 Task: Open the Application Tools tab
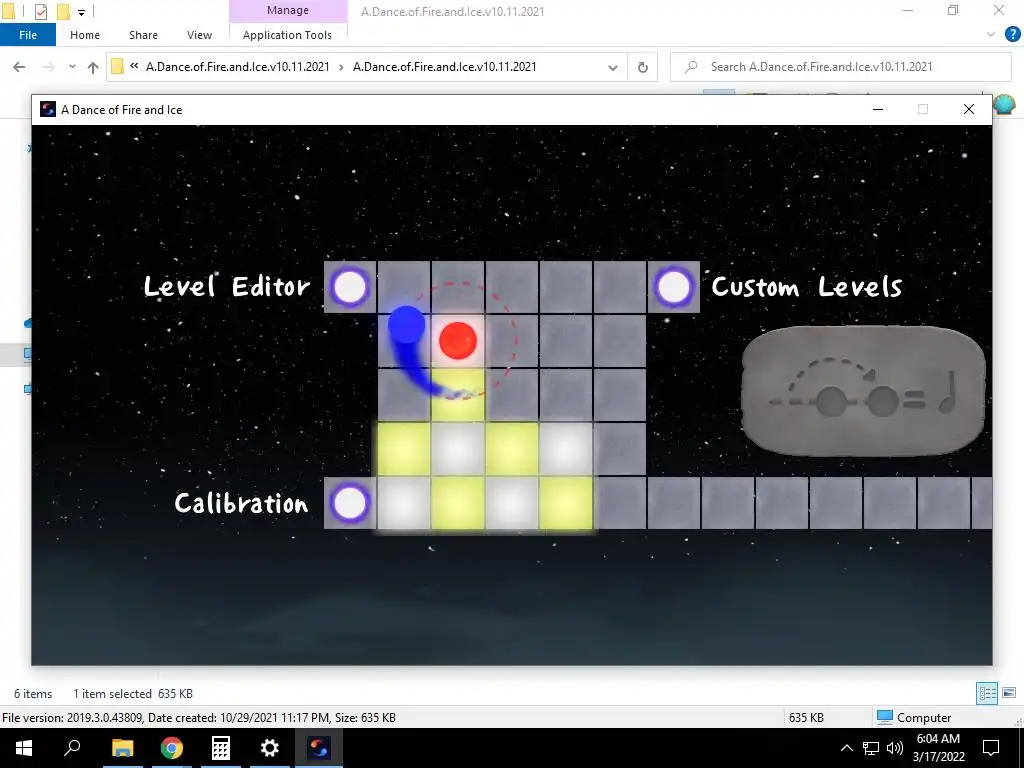(x=287, y=35)
